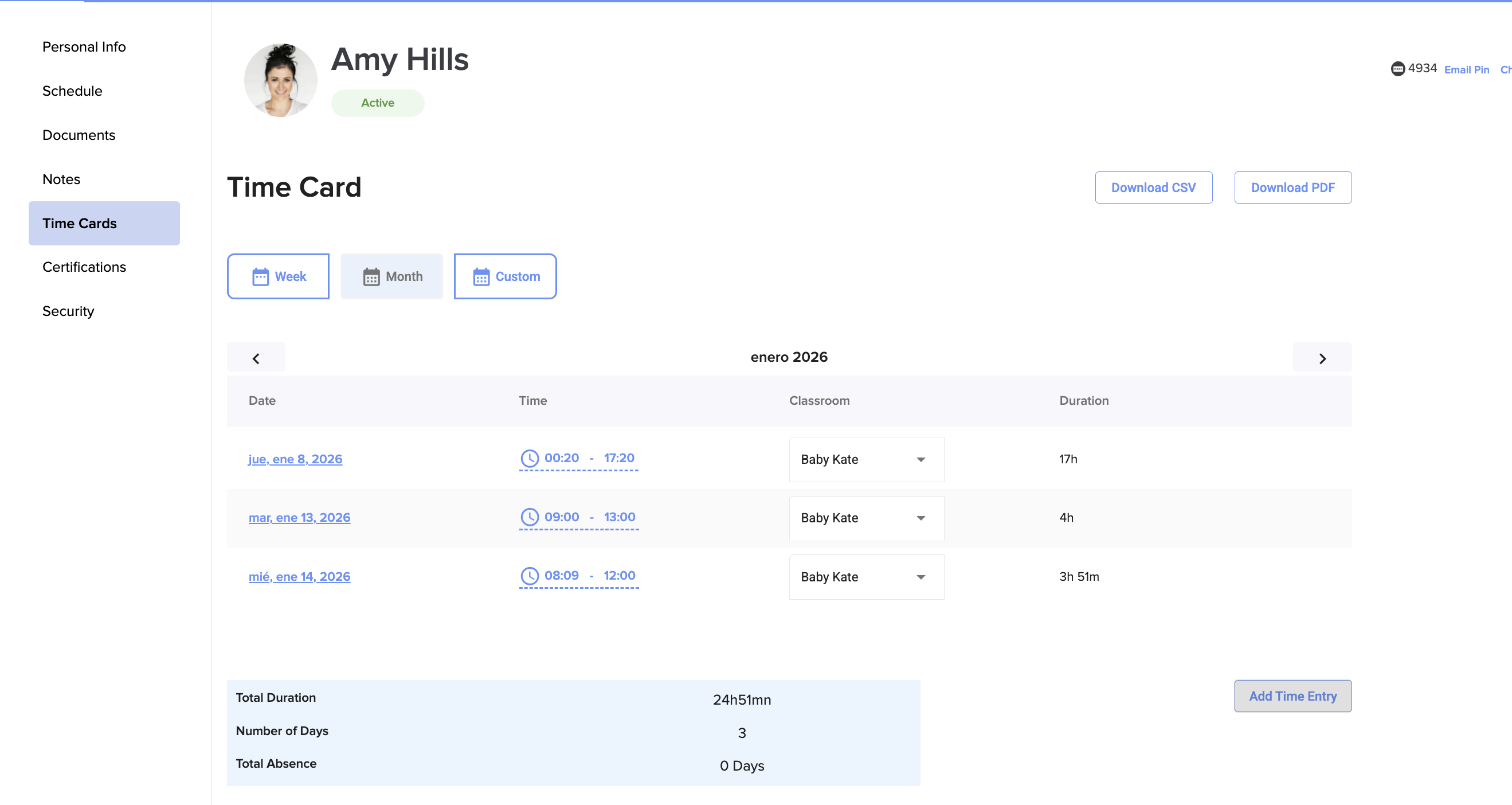Go to previous month with left chevron
The height and width of the screenshot is (805, 1512).
pyautogui.click(x=256, y=358)
